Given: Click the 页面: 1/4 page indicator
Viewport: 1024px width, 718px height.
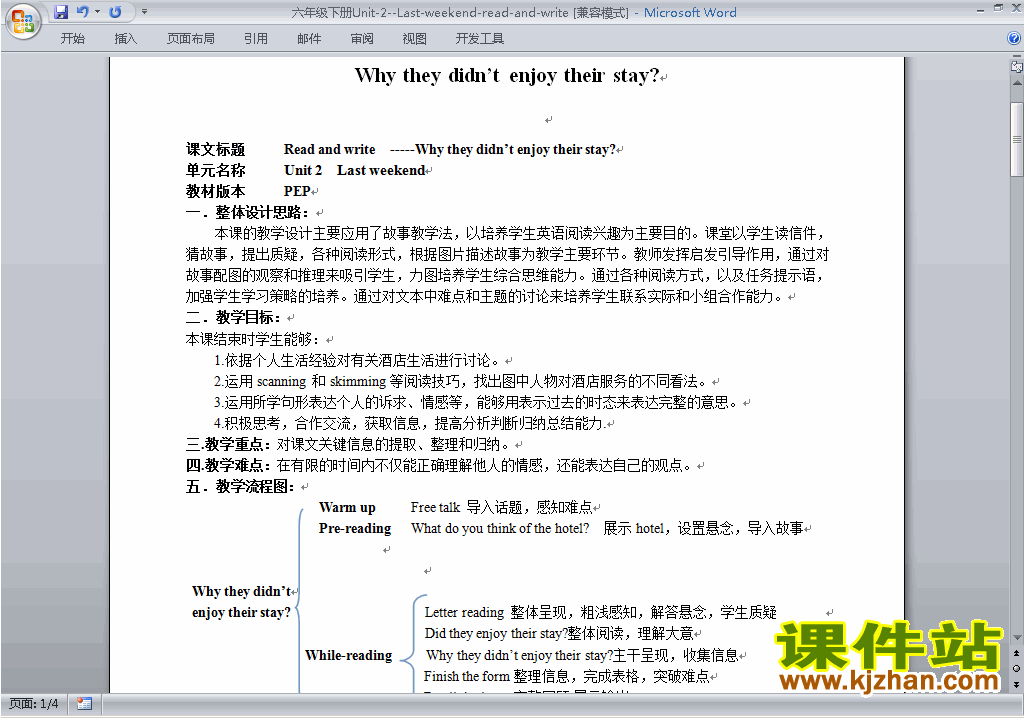Looking at the screenshot, I should point(33,704).
